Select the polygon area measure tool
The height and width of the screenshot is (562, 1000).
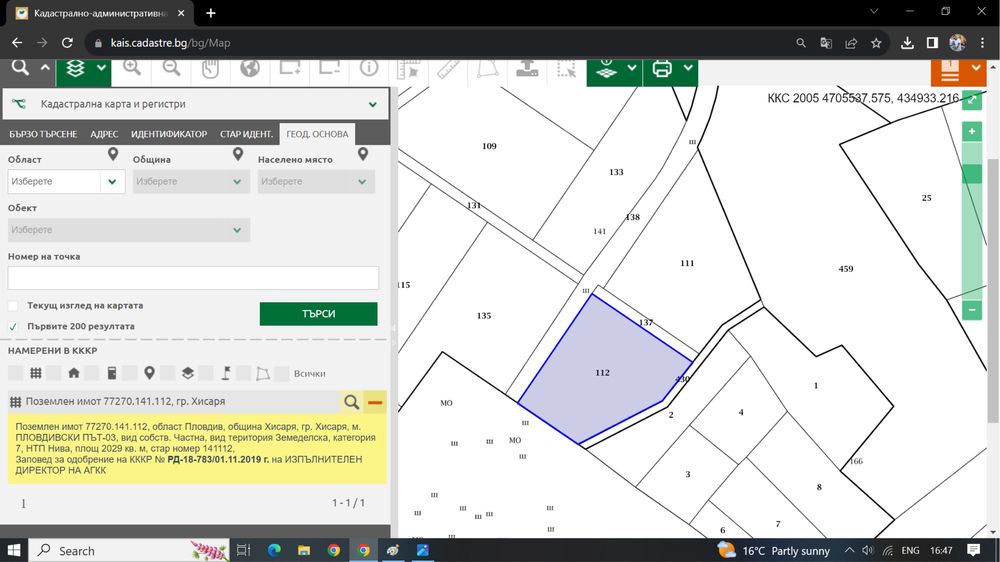pyautogui.click(x=488, y=68)
